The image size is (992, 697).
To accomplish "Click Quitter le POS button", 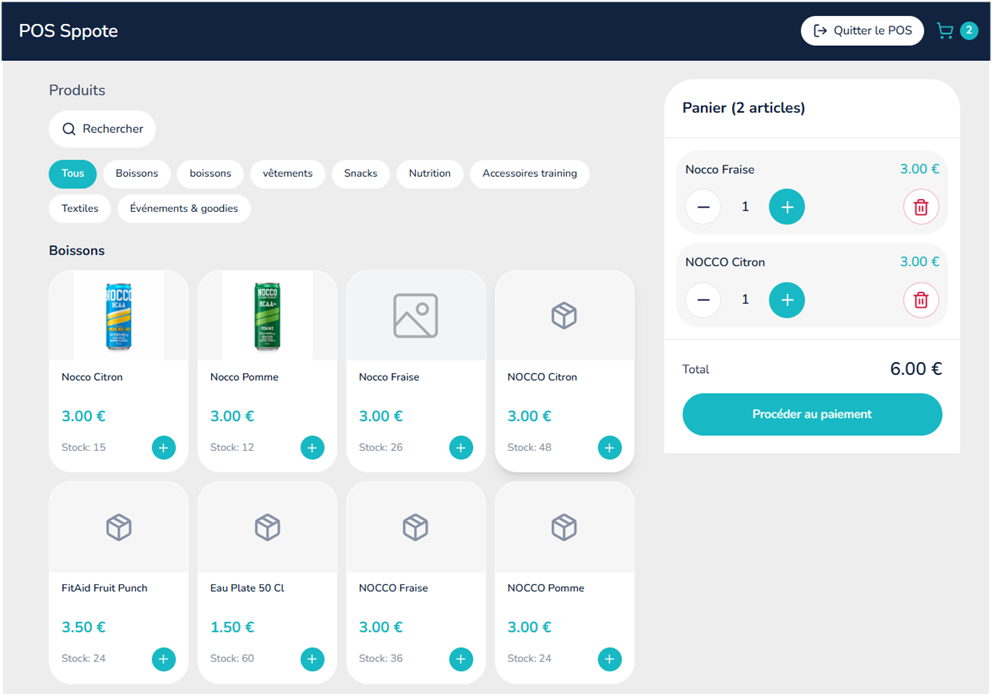I will [862, 30].
